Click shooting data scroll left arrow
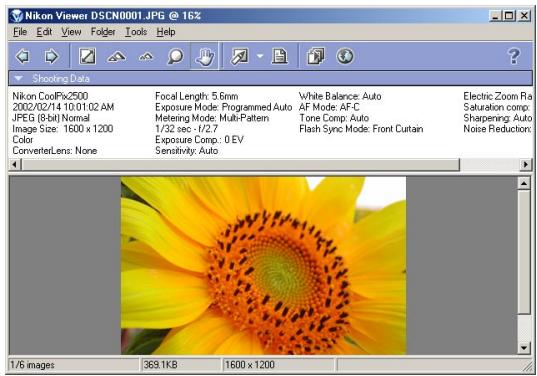Screen dimensions: 537x376 (14, 165)
